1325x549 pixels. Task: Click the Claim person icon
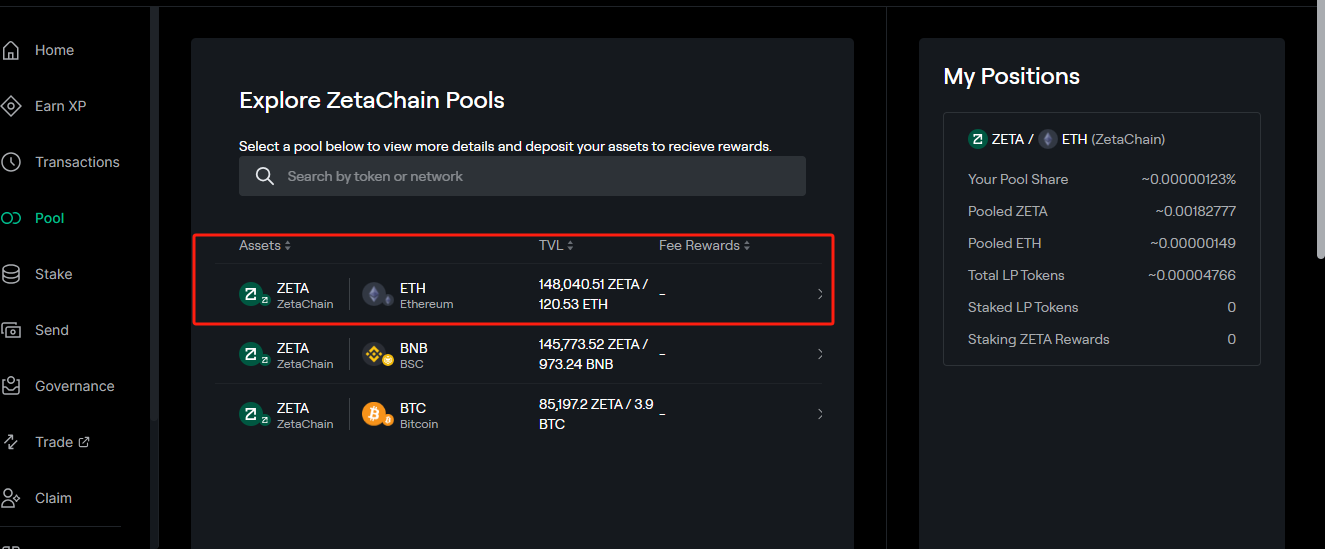click(11, 498)
